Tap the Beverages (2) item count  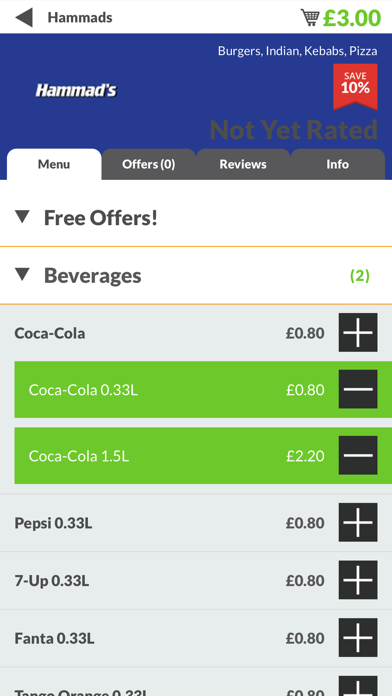(360, 276)
